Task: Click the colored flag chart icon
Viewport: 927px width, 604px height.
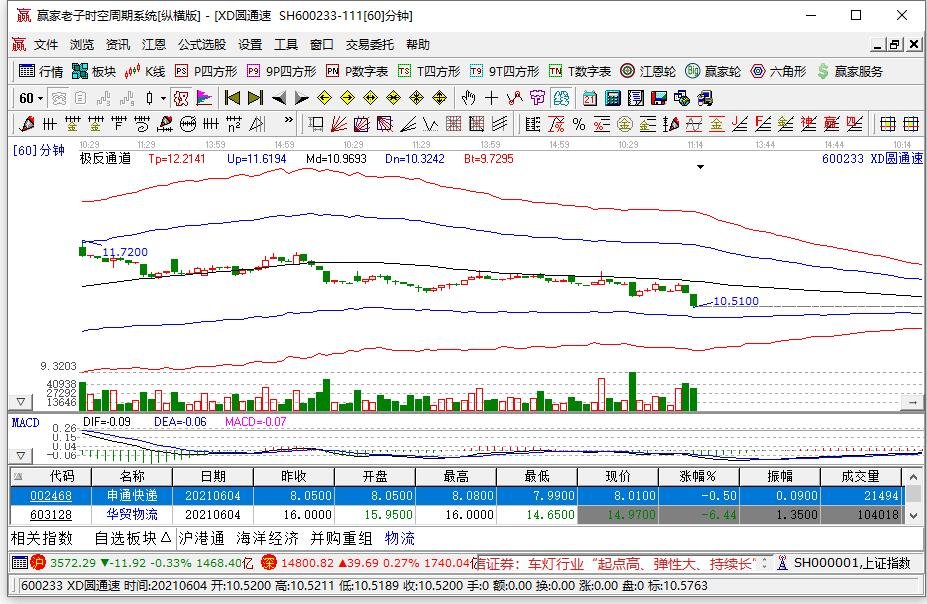Action: [x=204, y=98]
